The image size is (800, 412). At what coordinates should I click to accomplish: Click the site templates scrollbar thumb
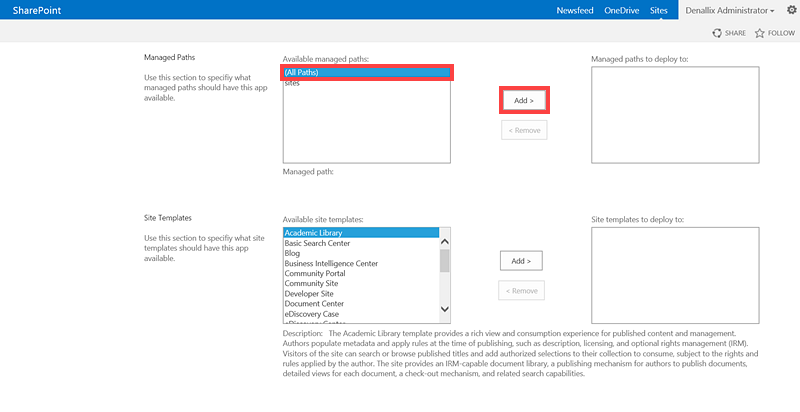[444, 261]
